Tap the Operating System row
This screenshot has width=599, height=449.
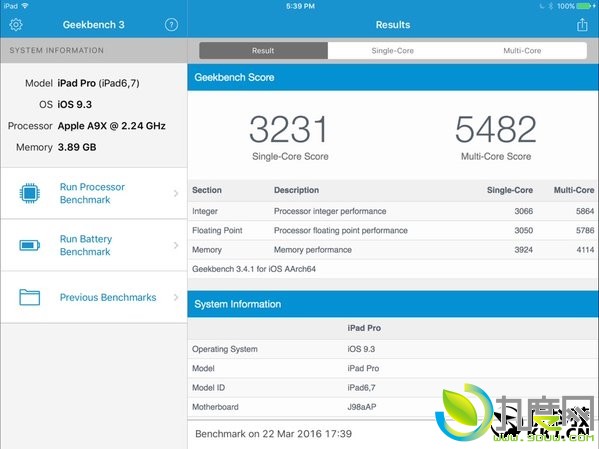[x=393, y=349]
